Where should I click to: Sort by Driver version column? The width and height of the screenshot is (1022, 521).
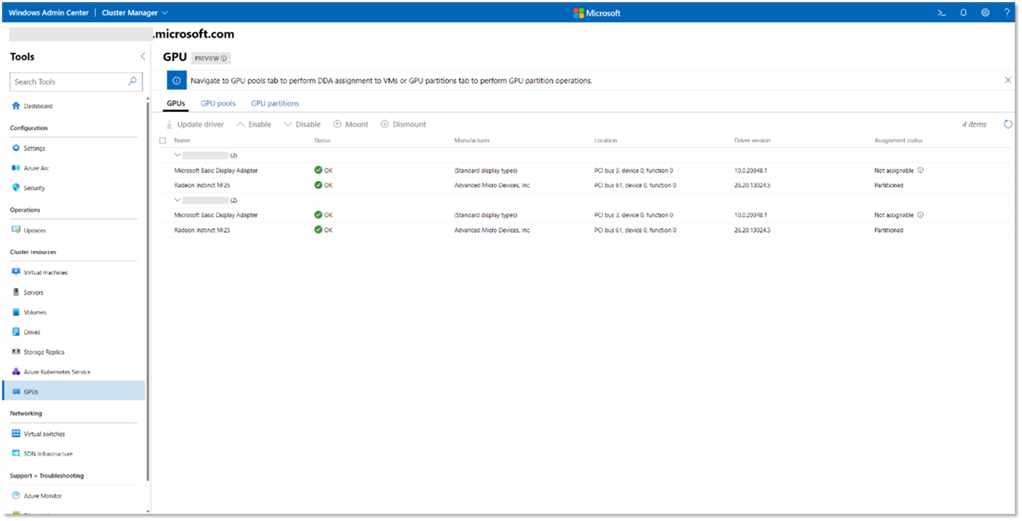752,140
